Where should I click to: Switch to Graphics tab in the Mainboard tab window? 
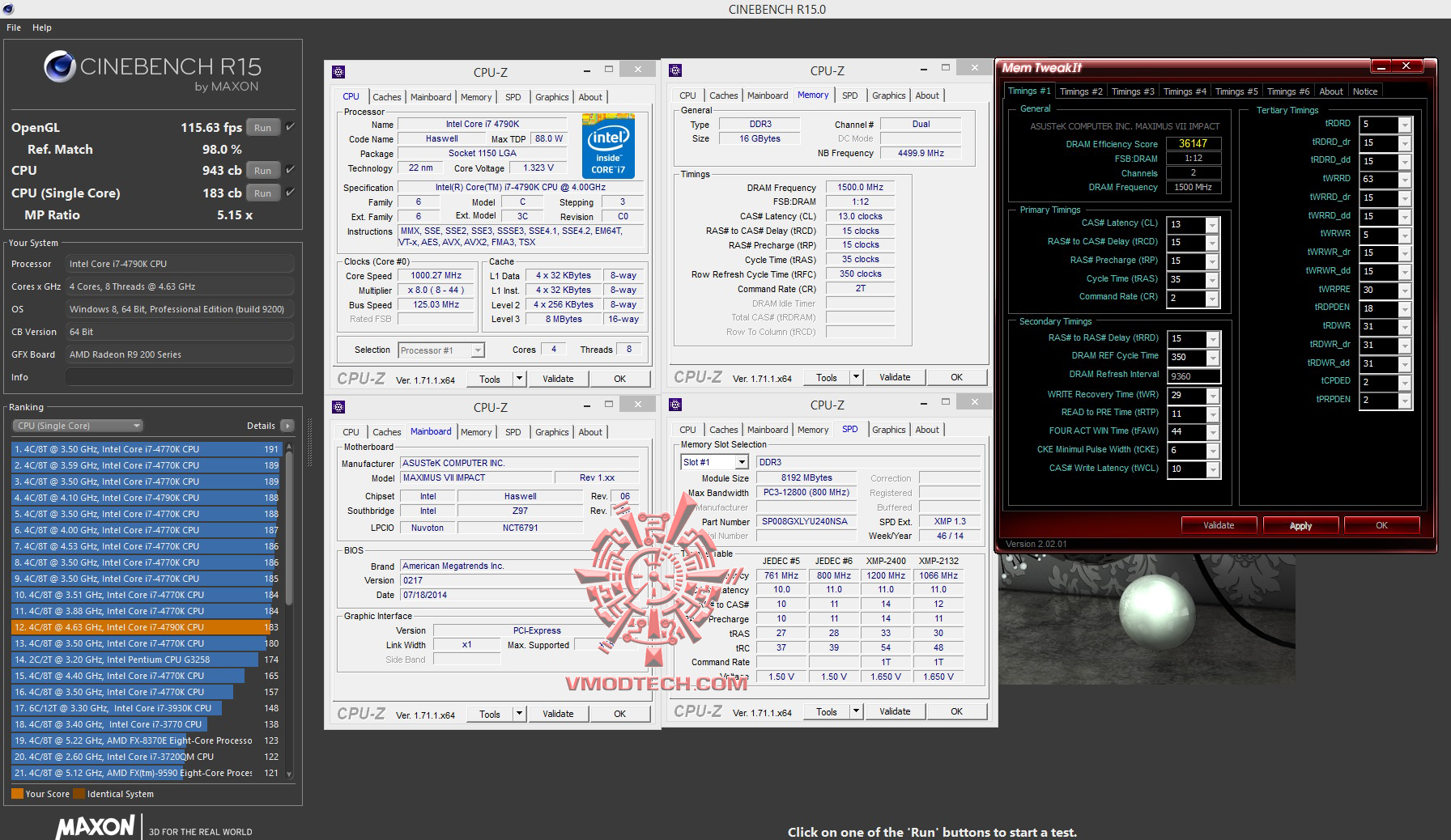552,432
